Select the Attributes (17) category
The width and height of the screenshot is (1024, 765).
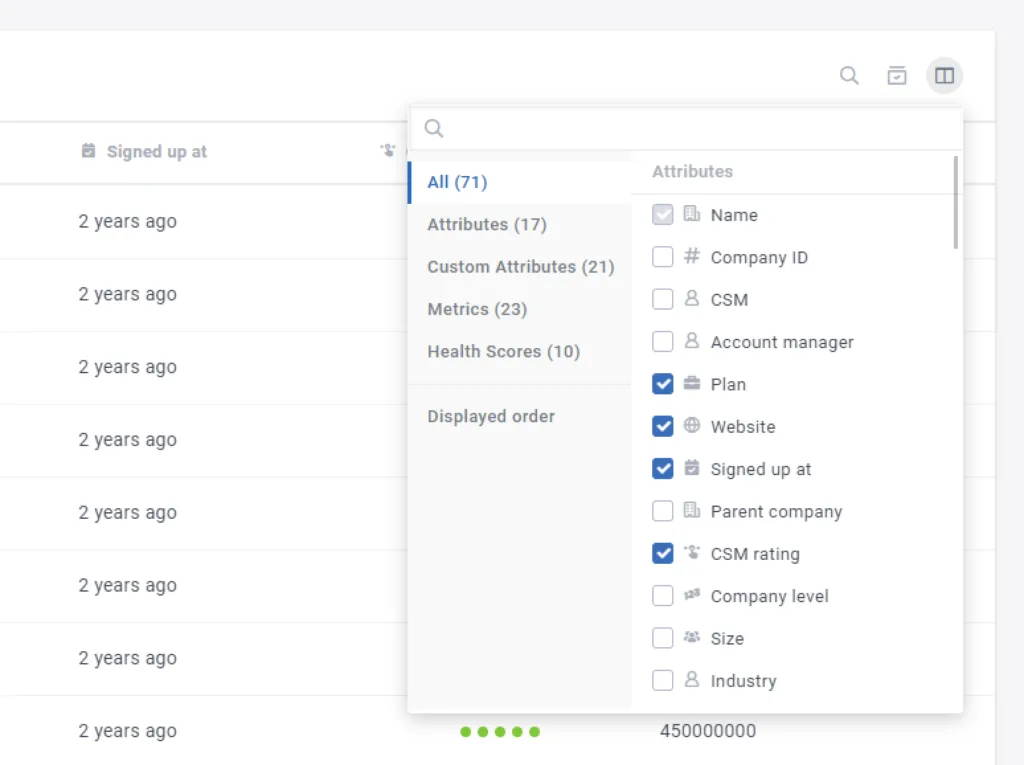pos(487,224)
